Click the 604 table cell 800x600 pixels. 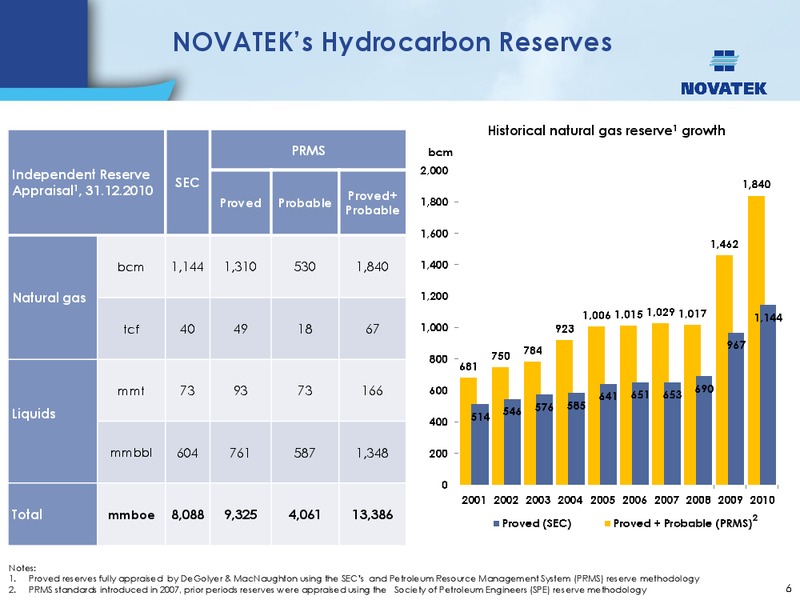(x=187, y=453)
